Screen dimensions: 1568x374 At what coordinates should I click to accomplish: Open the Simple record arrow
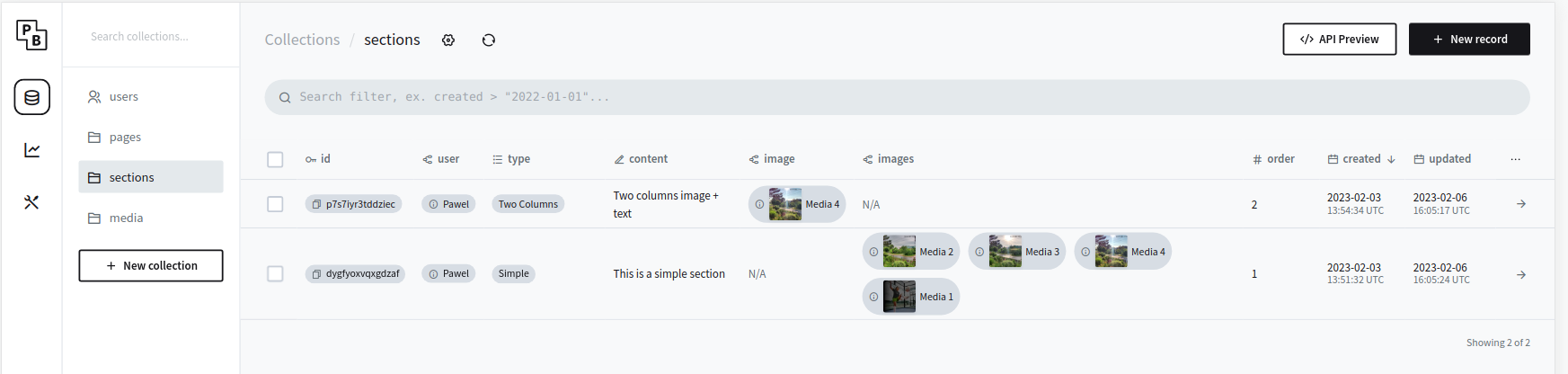coord(1521,274)
